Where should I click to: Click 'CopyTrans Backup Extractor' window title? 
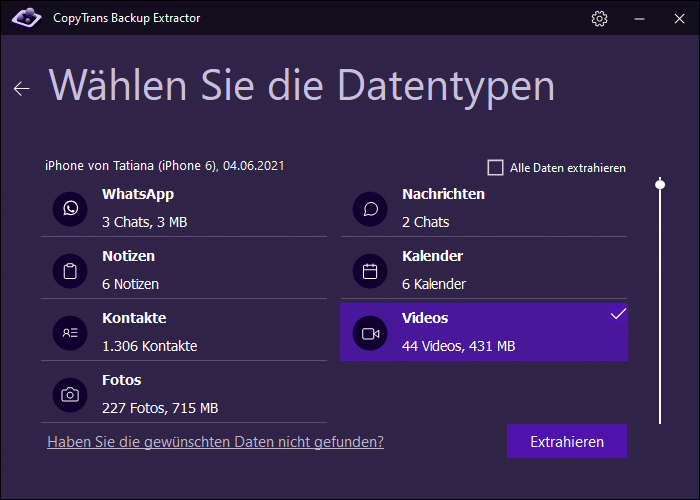[x=127, y=18]
